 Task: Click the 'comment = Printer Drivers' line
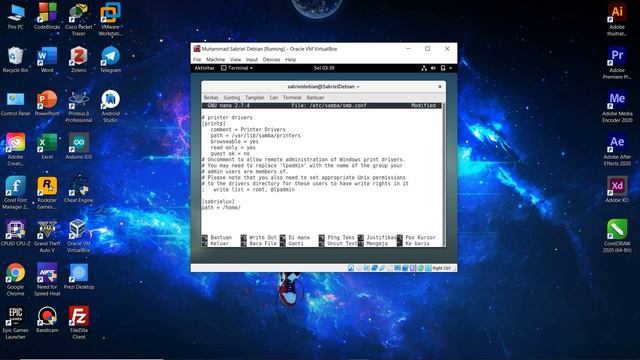pos(248,129)
